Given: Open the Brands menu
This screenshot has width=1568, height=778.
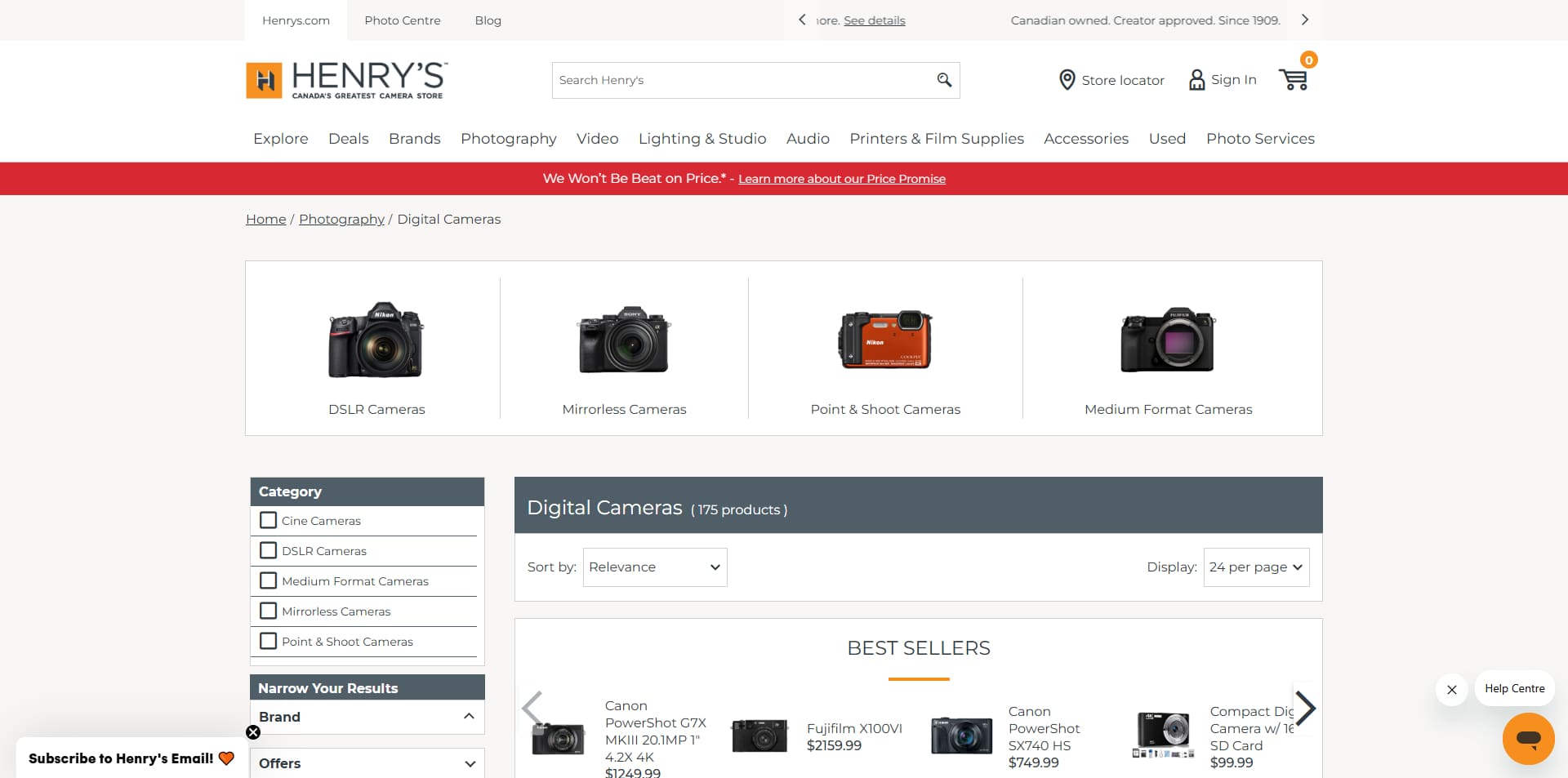Looking at the screenshot, I should pos(415,139).
